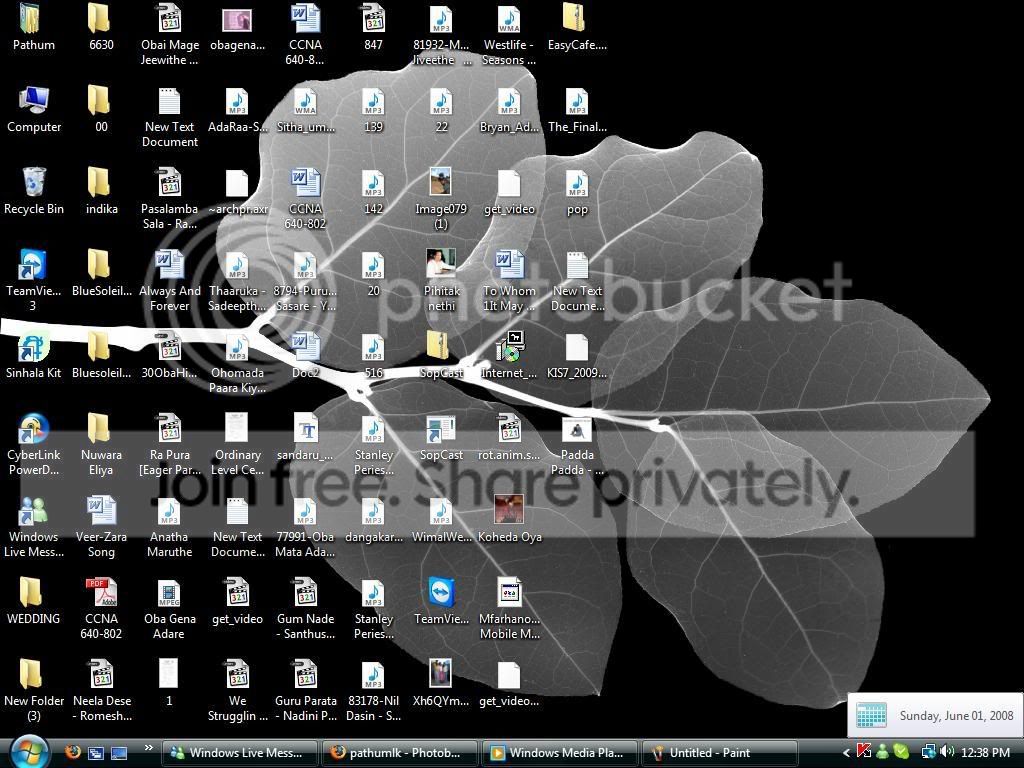
Task: Open the Windows Live Mess... desktop shortcut
Action: coord(33,511)
